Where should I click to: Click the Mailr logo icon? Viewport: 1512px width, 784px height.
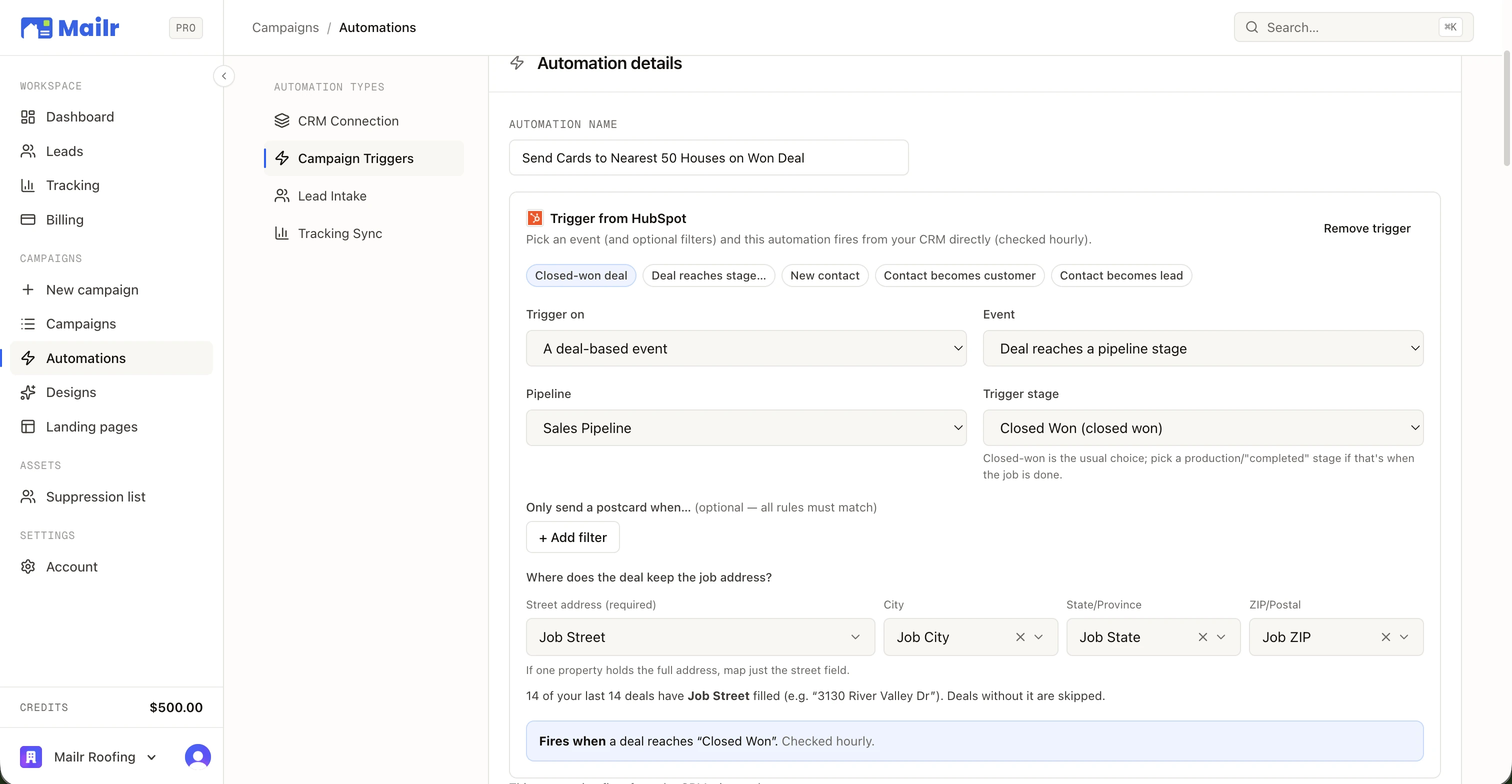click(x=36, y=27)
